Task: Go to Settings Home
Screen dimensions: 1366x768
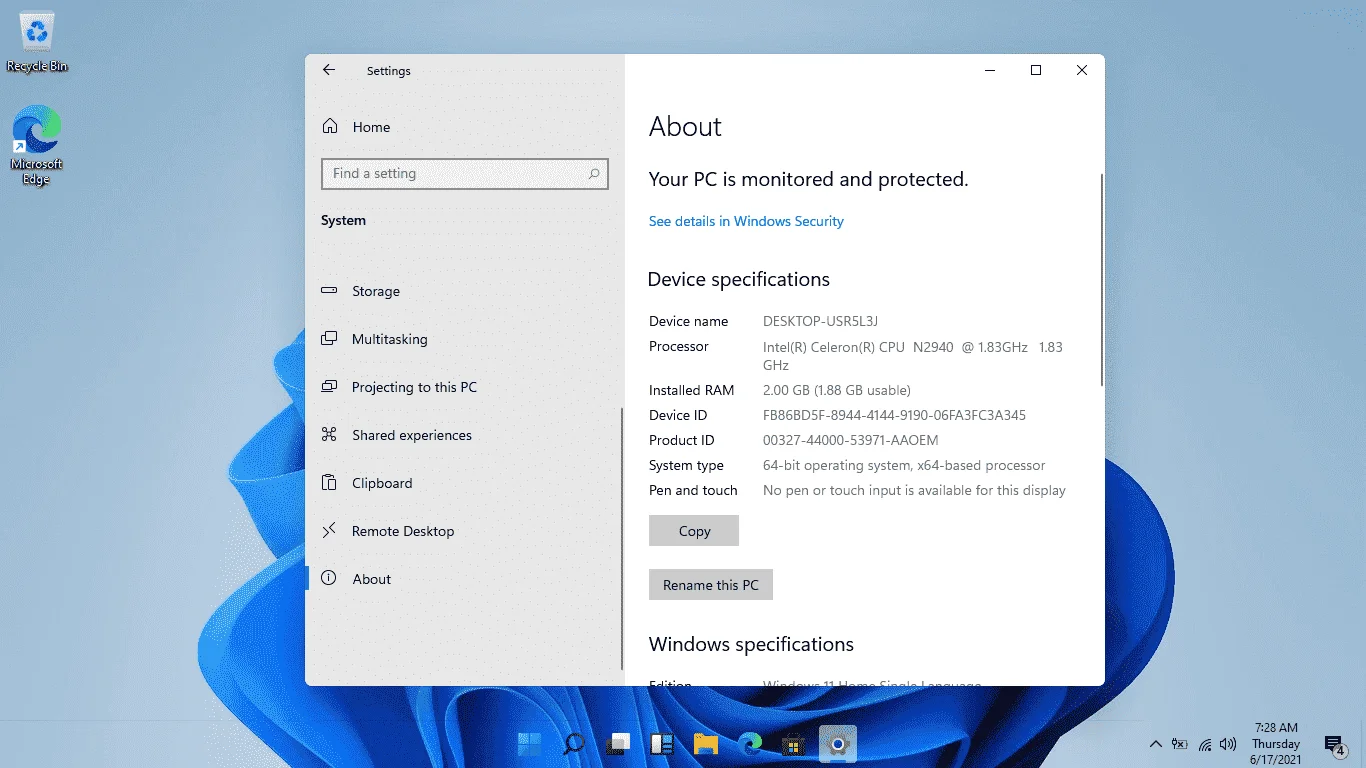Action: (x=356, y=127)
